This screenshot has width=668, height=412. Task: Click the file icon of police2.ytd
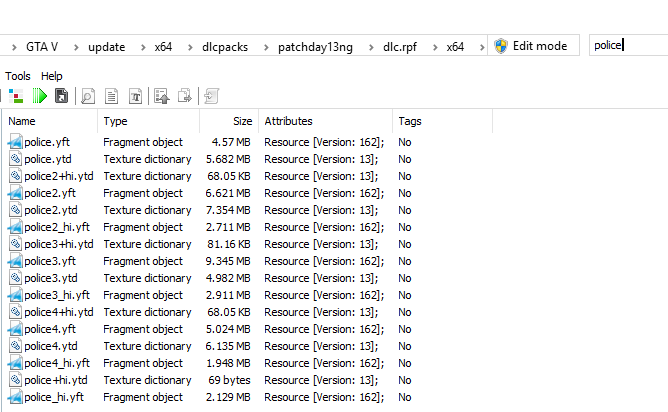click(x=15, y=210)
